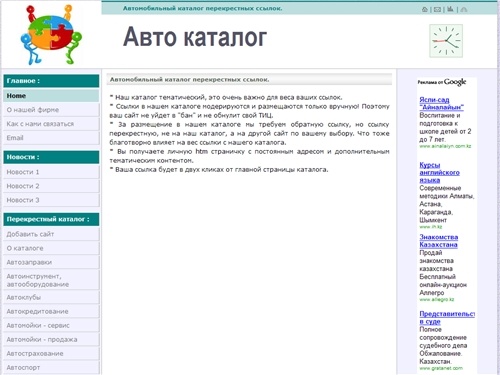This screenshot has width=500, height=375.
Task: Open the 'Автоклубы' category
Action: point(51,297)
